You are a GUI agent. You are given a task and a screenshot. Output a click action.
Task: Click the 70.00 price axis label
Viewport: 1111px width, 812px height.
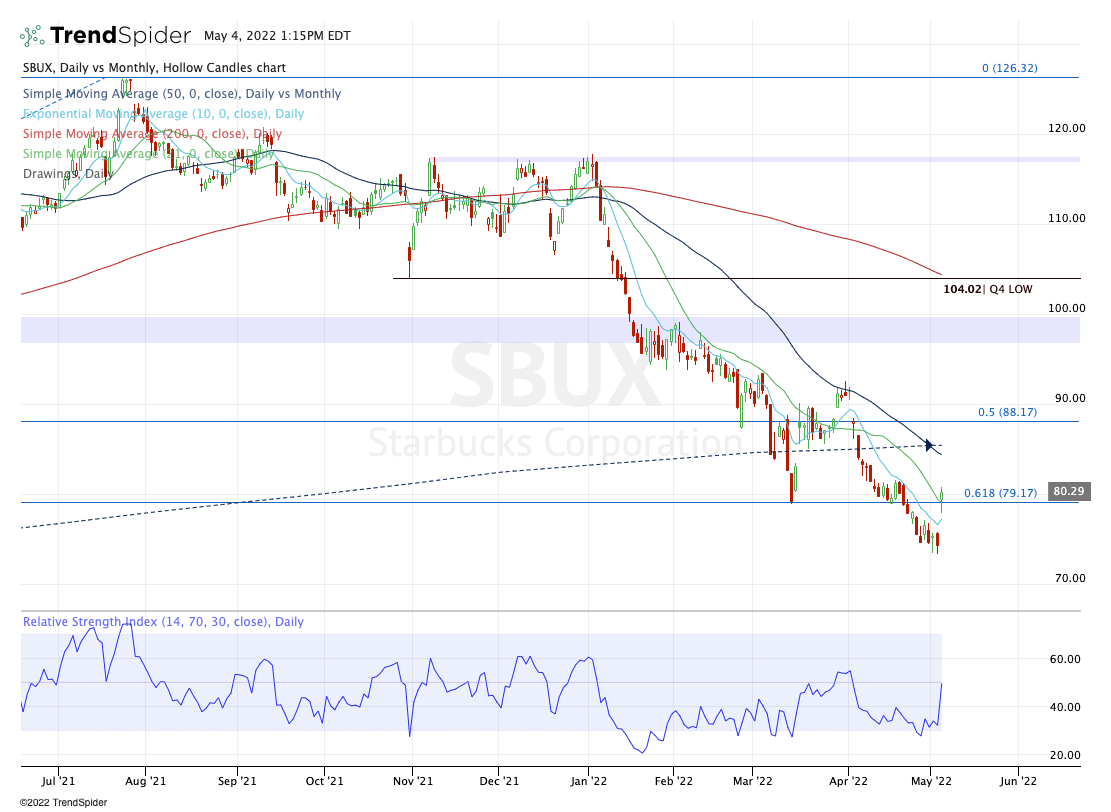tap(1070, 578)
